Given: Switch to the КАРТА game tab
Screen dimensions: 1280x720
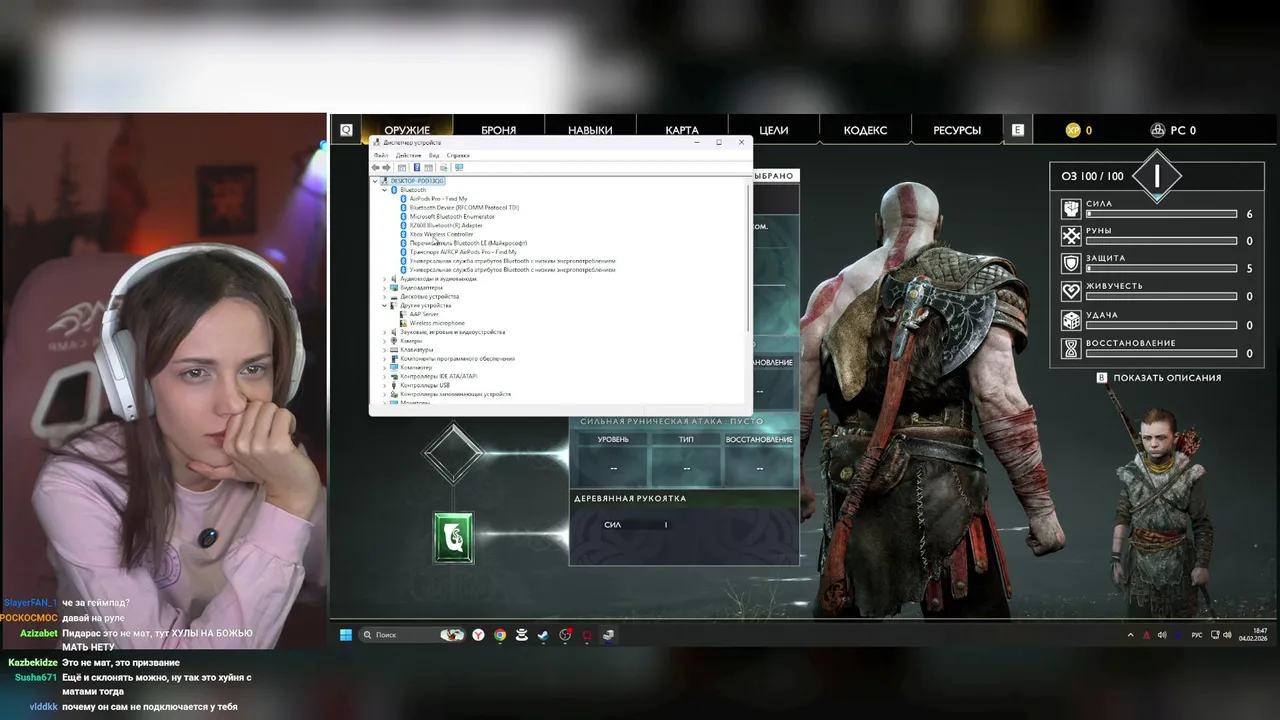Looking at the screenshot, I should 682,130.
